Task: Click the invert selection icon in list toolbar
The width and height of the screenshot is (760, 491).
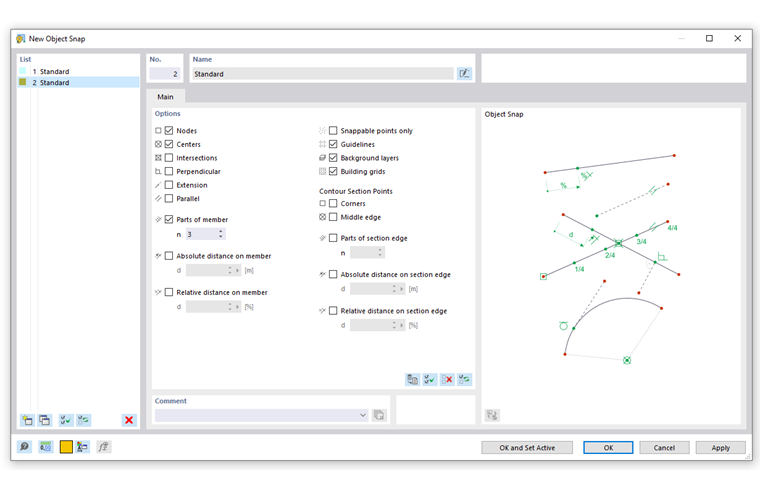Action: [x=83, y=420]
